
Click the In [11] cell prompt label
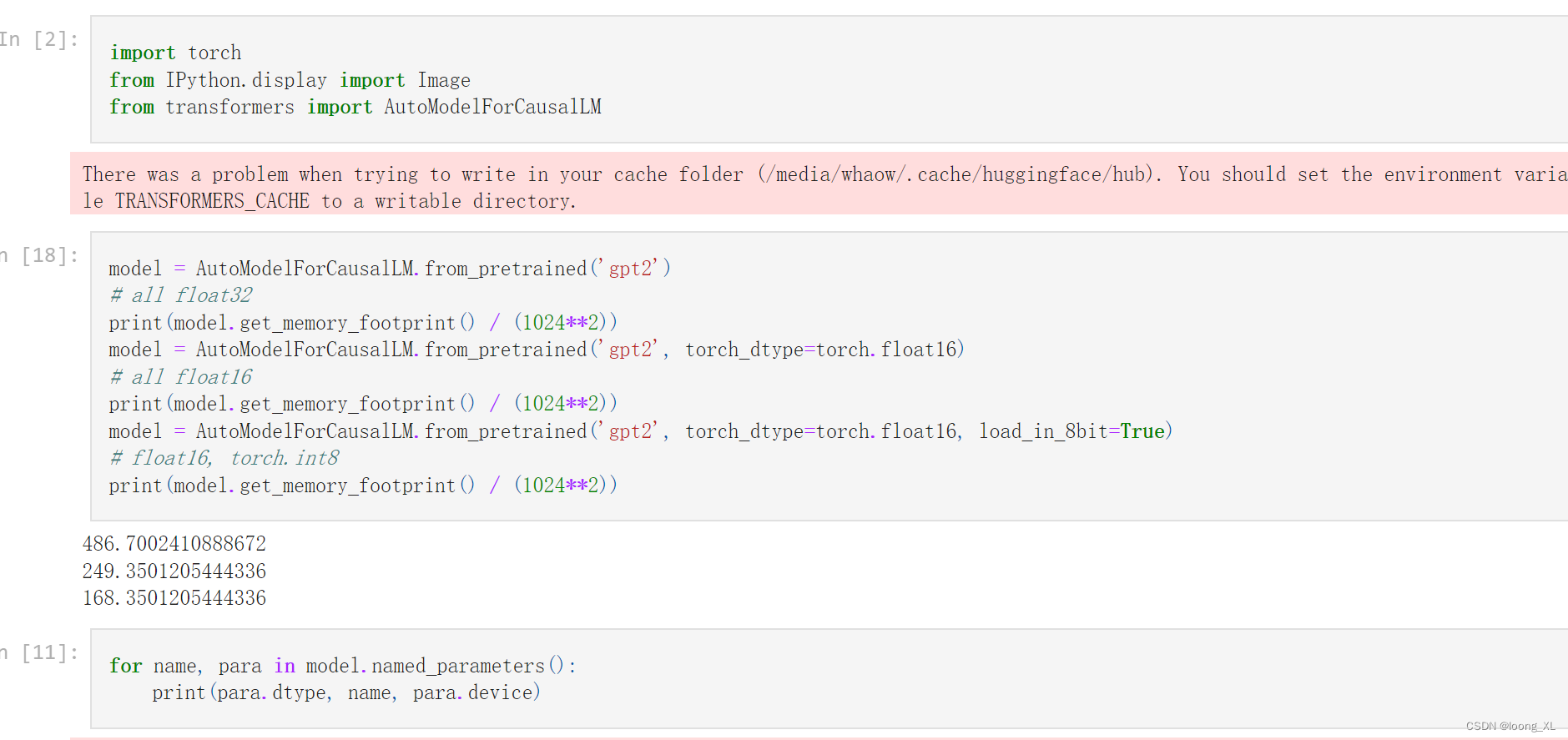pos(39,652)
